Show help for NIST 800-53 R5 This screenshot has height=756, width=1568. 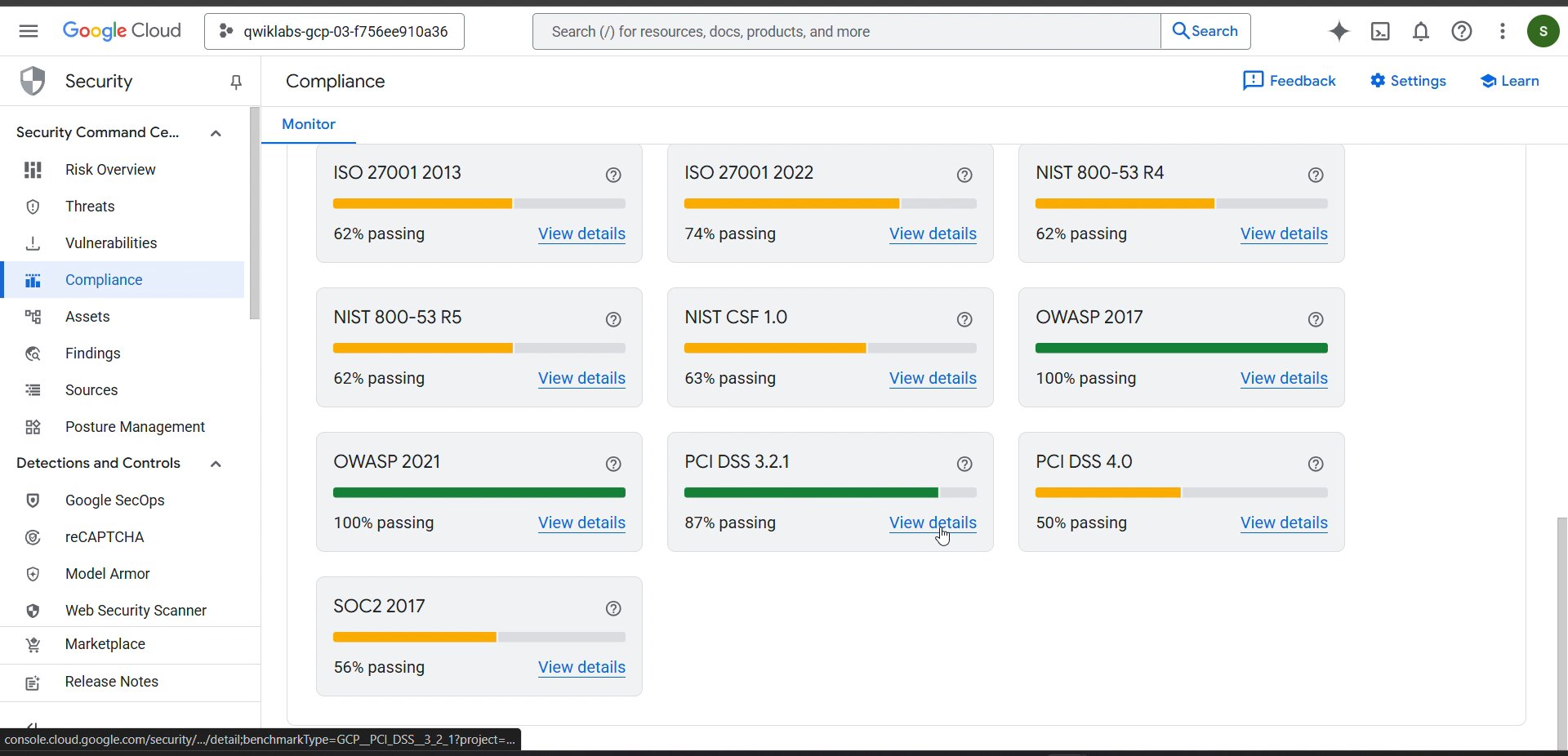(613, 319)
